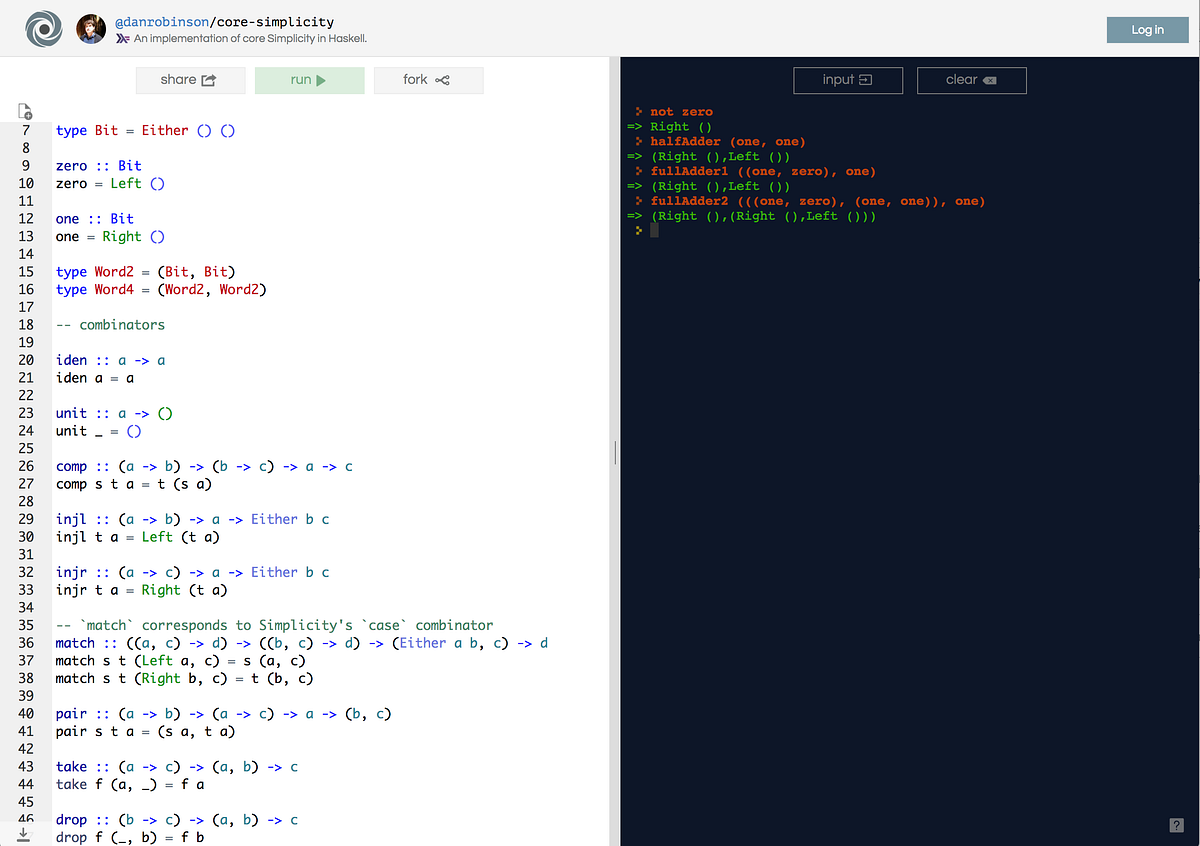1200x846 pixels.
Task: Click the editor-console divider handle
Action: (x=615, y=453)
